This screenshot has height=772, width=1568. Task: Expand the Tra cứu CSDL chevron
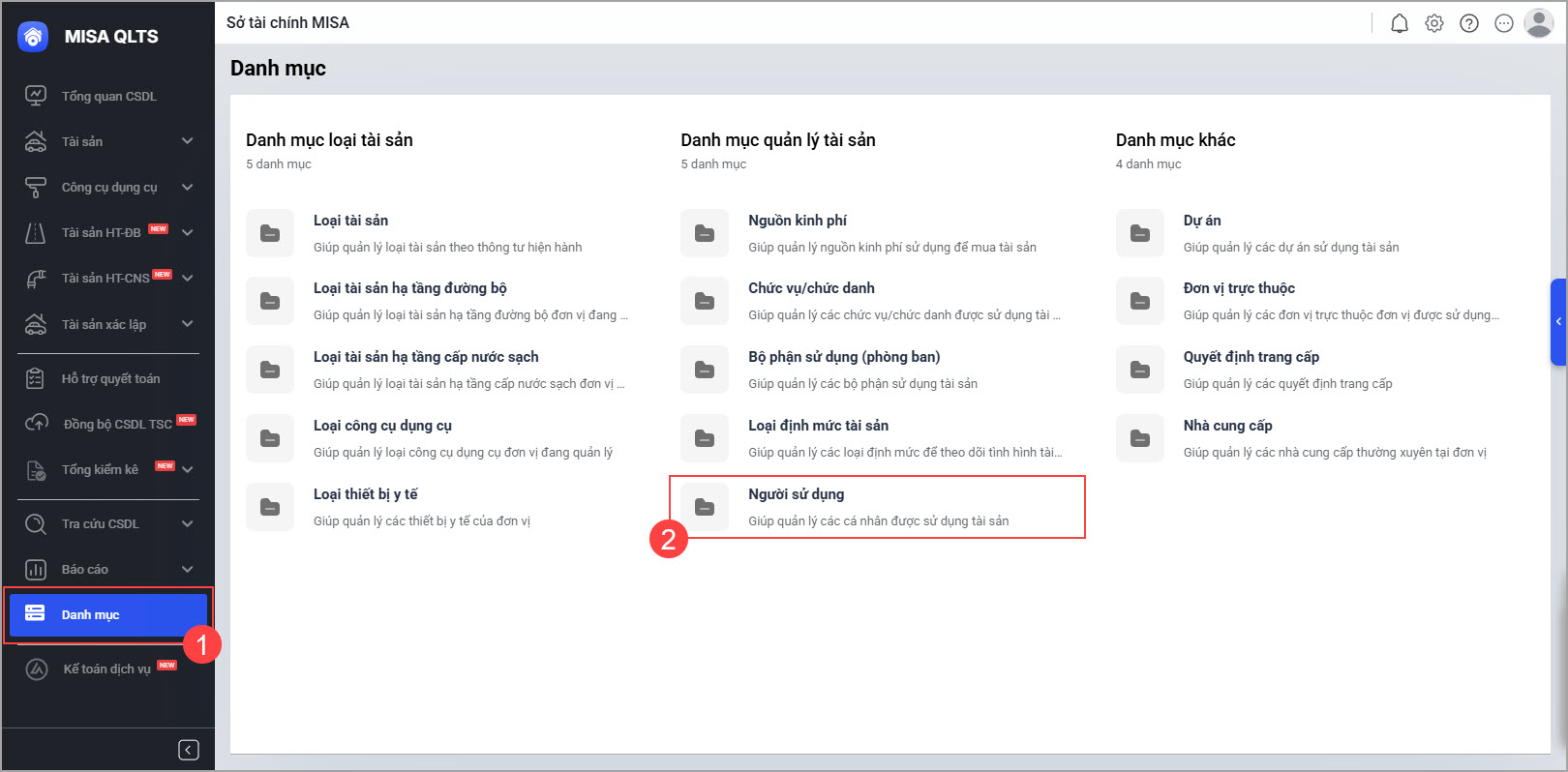click(x=187, y=523)
